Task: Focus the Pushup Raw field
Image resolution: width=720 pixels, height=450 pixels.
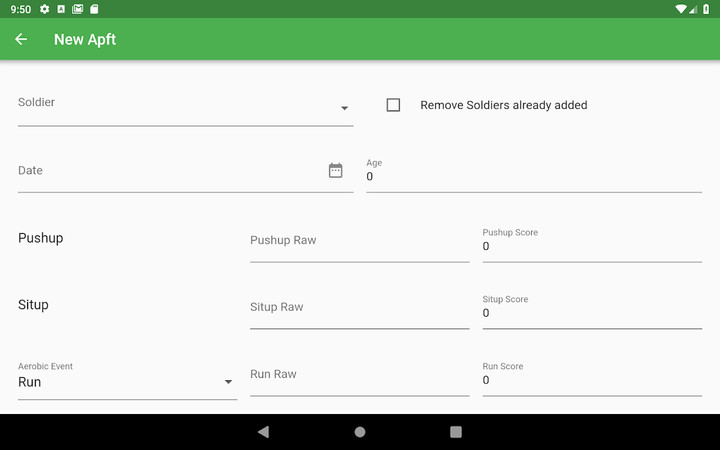Action: (359, 241)
